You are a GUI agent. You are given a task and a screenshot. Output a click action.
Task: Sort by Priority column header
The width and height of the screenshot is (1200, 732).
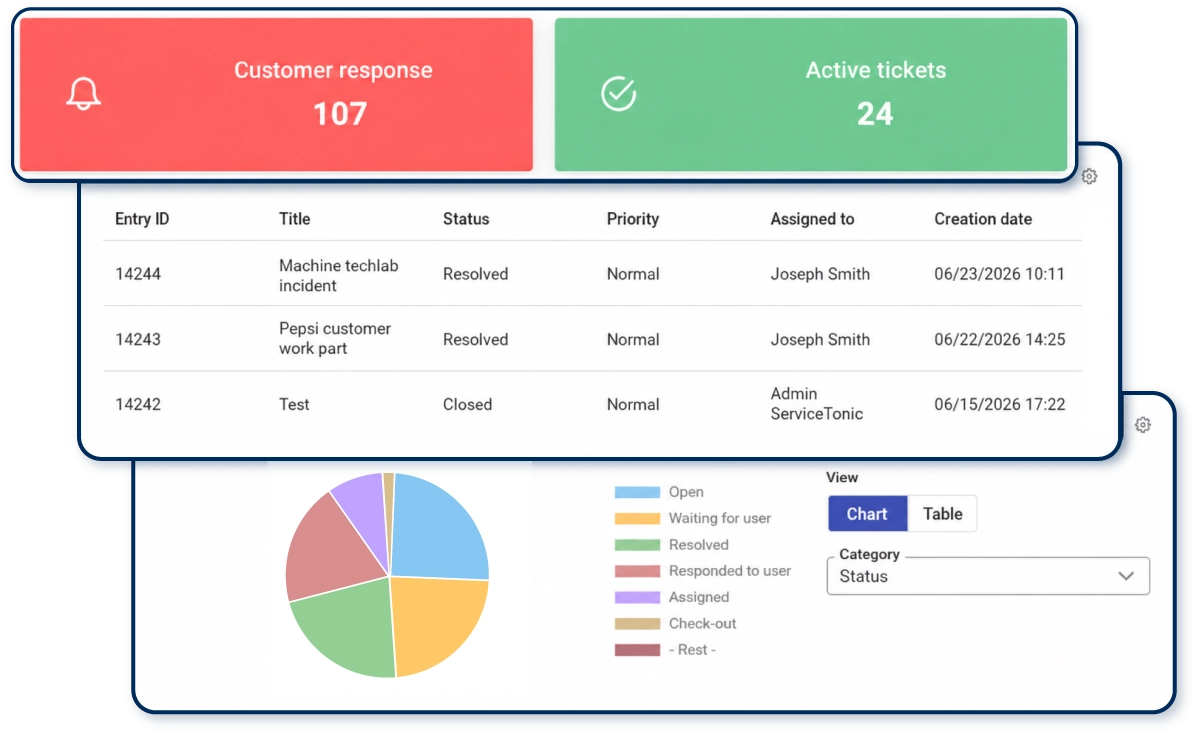[633, 219]
